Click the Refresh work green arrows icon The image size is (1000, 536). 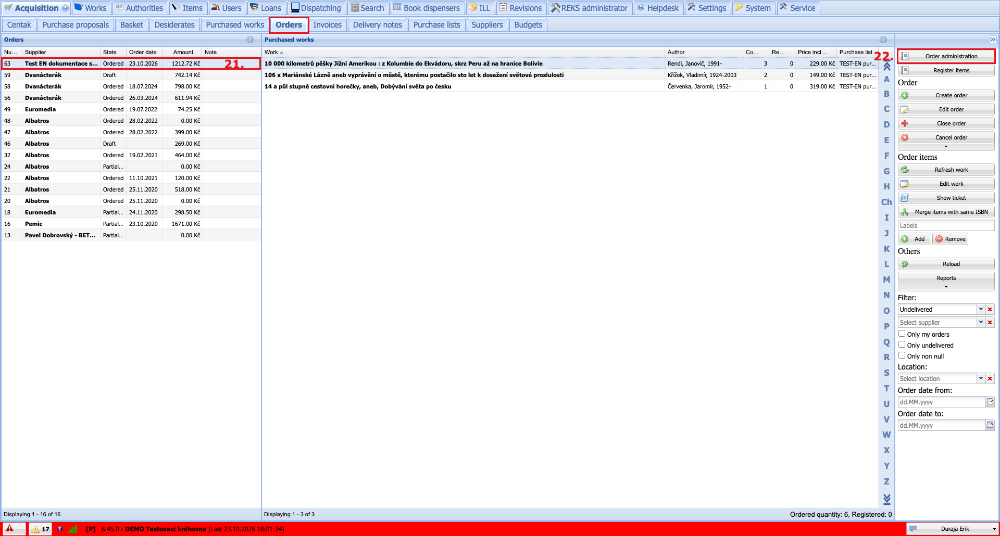pyautogui.click(x=904, y=170)
